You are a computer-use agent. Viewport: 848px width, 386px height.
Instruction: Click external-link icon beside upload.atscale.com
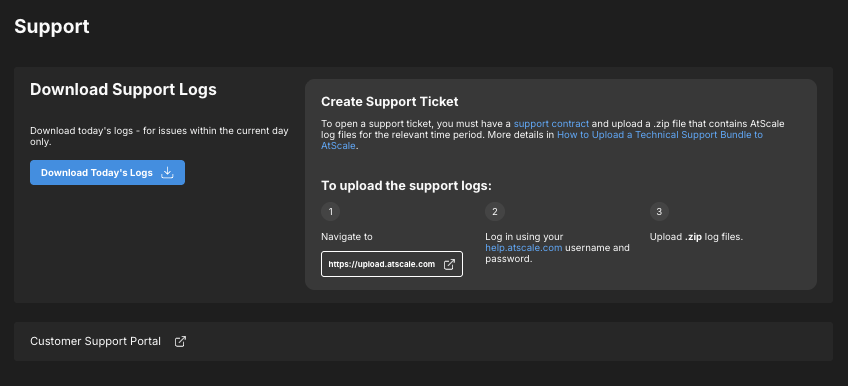[449, 264]
